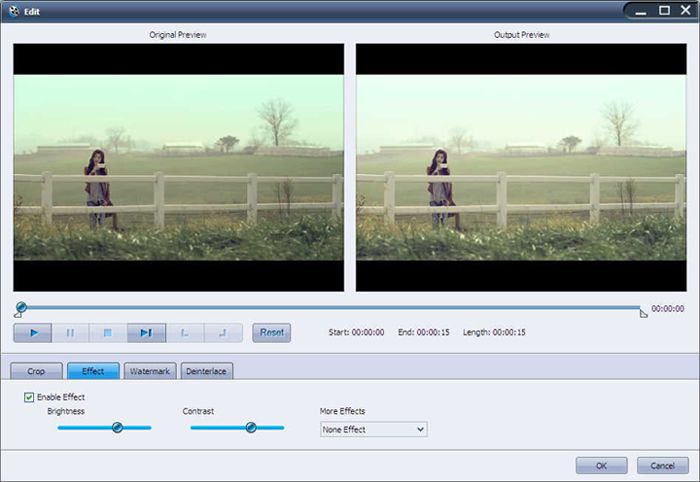Reset the trim settings
The width and height of the screenshot is (700, 482).
click(x=271, y=333)
